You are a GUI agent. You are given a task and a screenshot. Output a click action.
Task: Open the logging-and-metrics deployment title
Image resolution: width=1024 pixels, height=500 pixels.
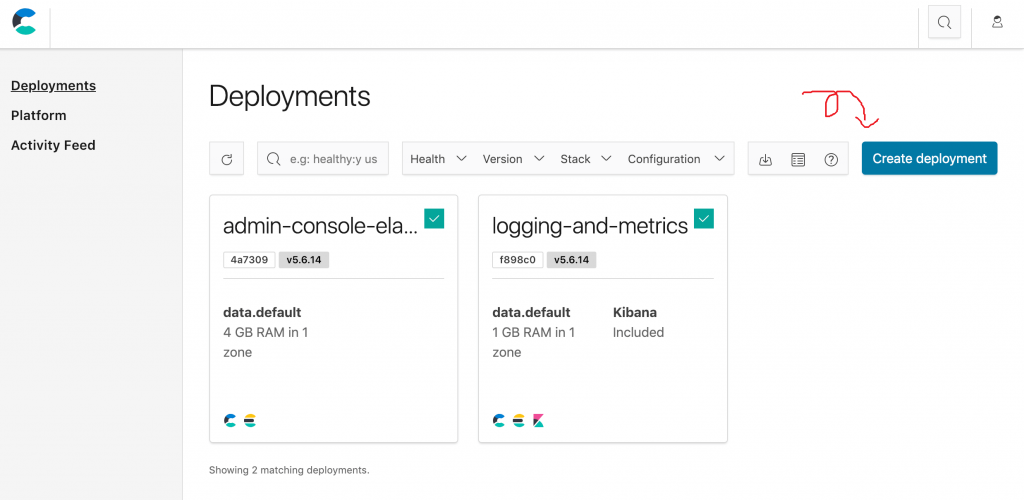[x=590, y=226]
